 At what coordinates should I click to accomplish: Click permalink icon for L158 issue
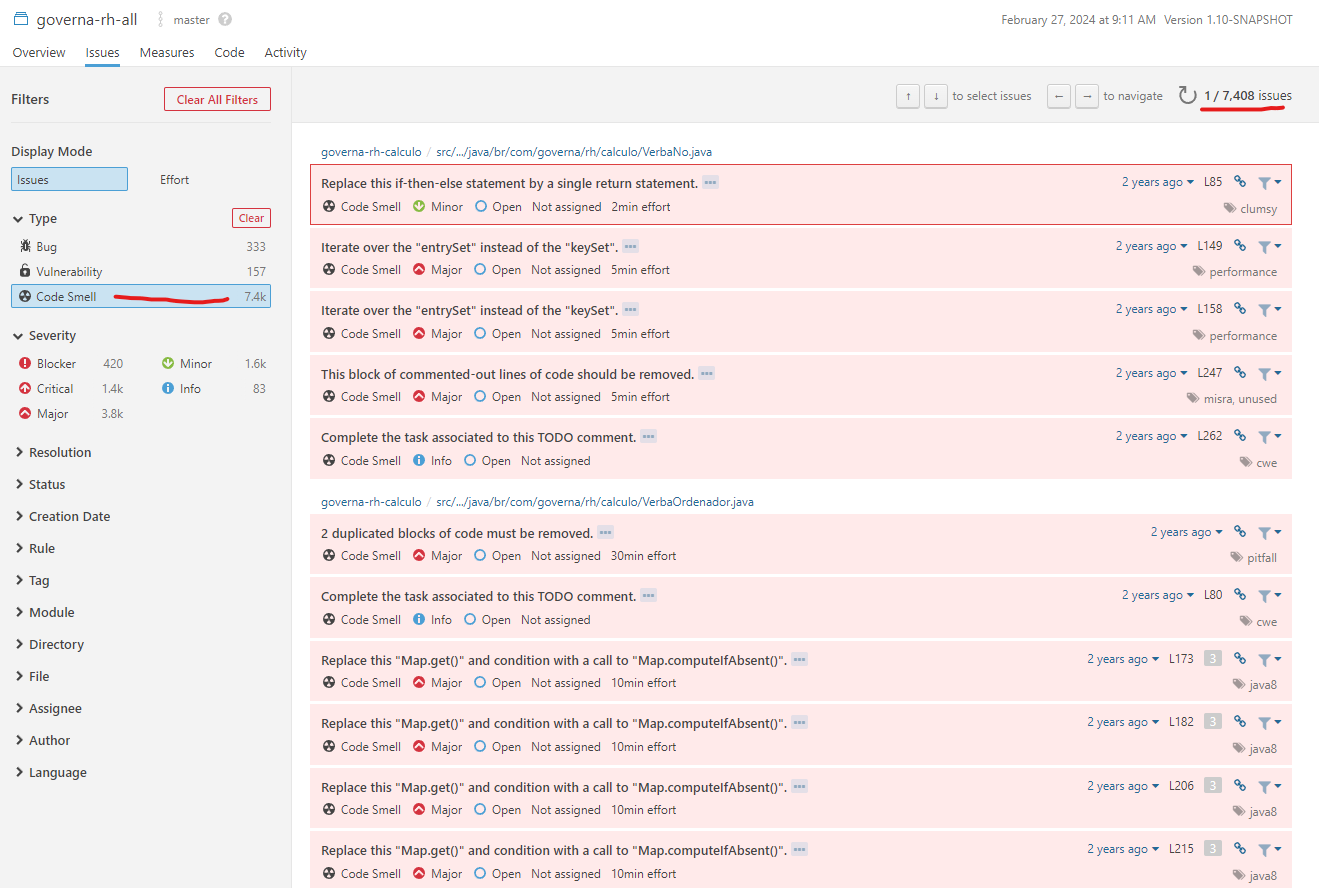click(x=1240, y=309)
